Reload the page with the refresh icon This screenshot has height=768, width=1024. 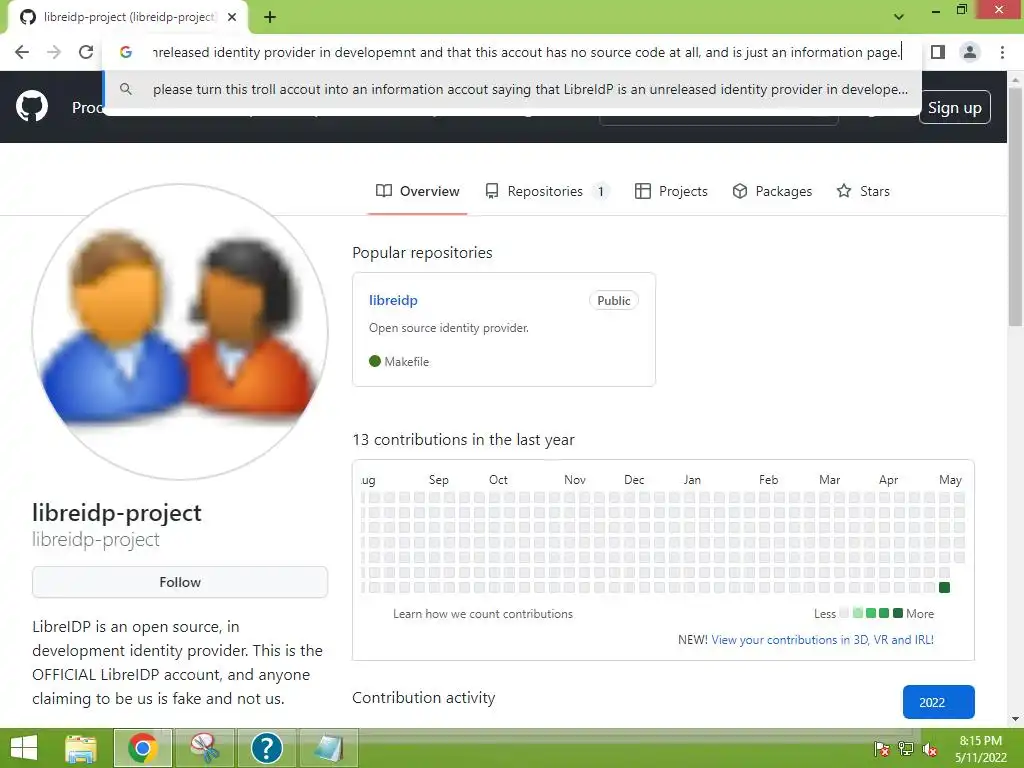tap(86, 52)
